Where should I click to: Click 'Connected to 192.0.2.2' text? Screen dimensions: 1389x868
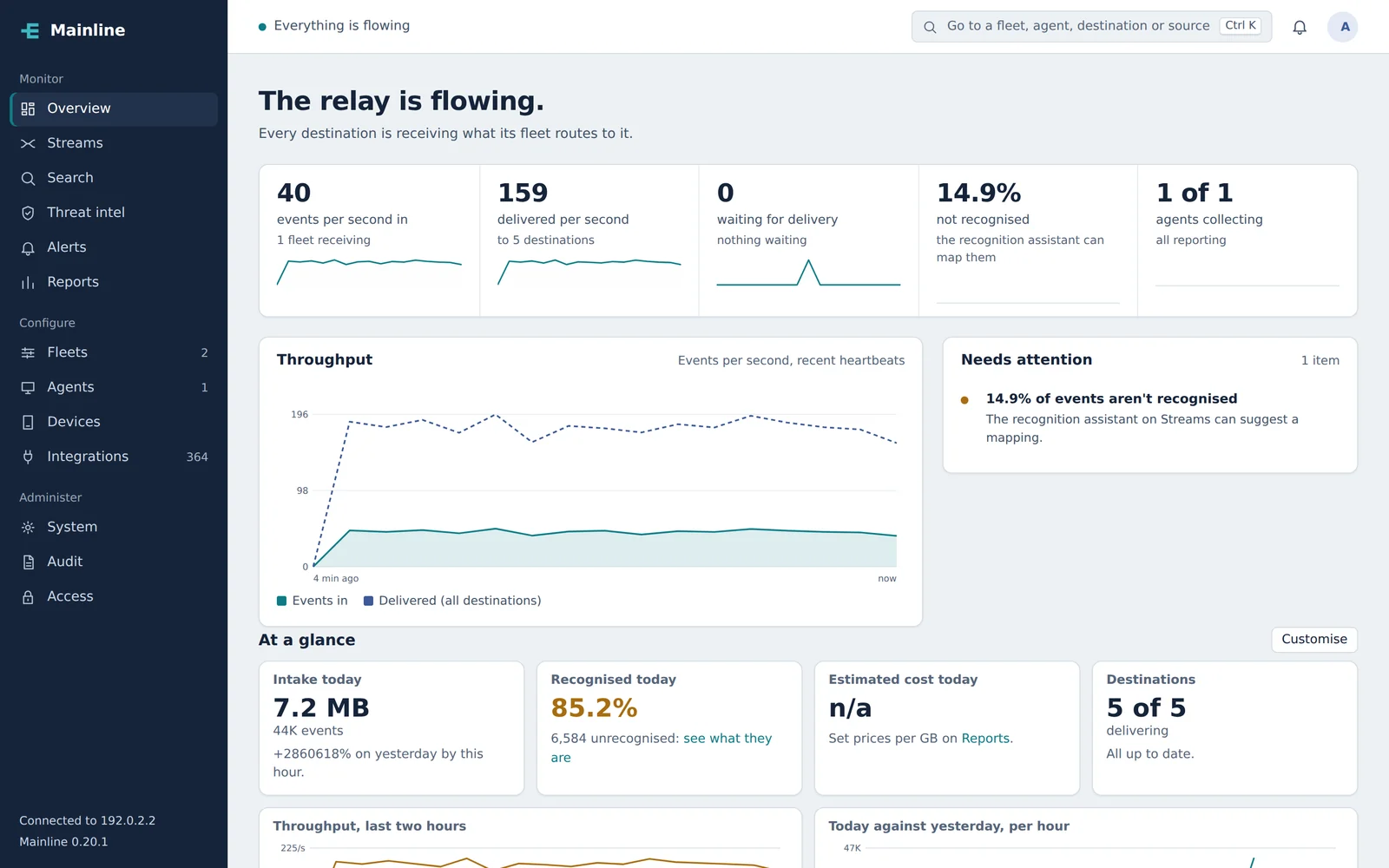pyautogui.click(x=88, y=821)
